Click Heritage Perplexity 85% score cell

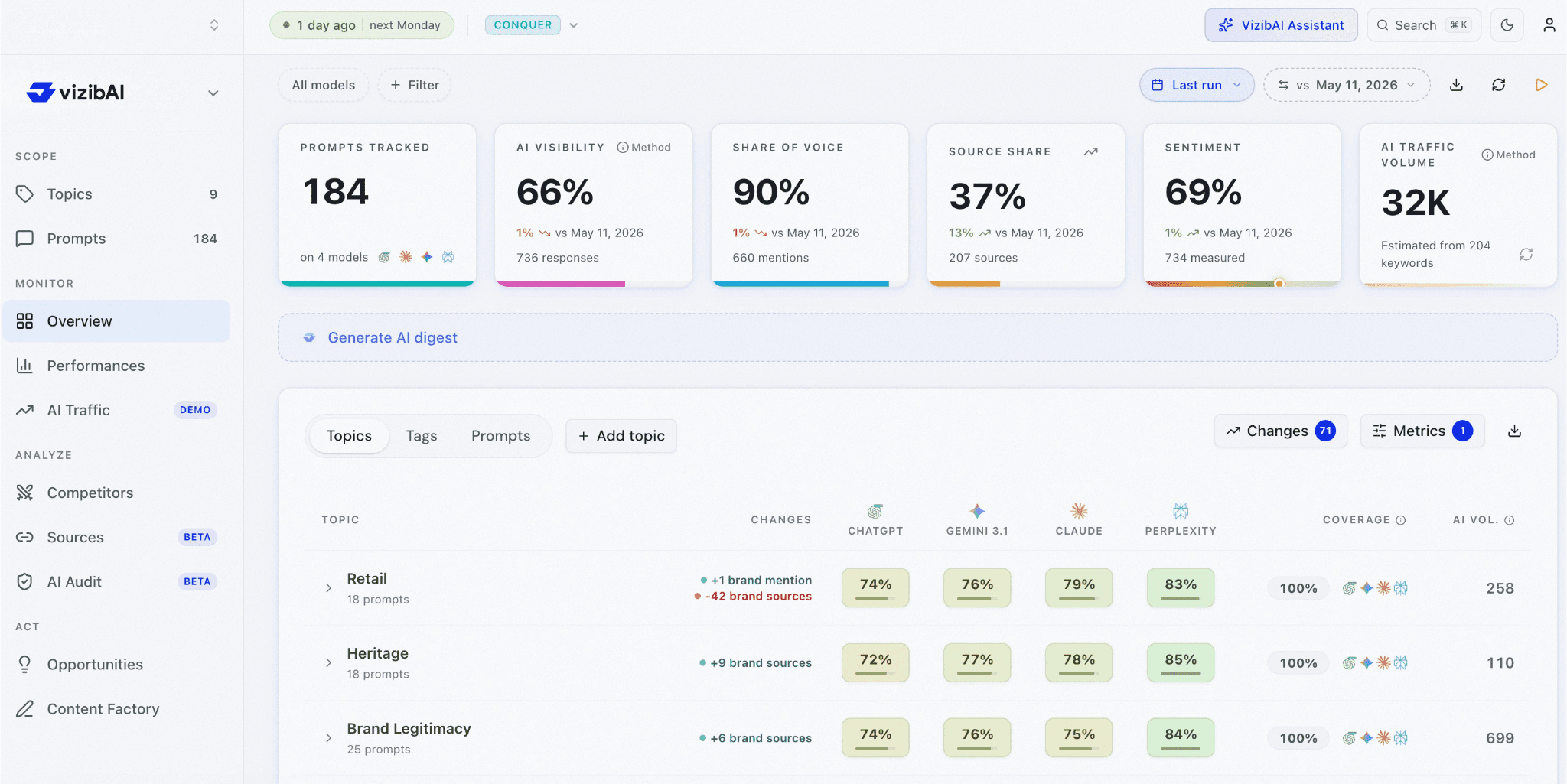point(1181,663)
